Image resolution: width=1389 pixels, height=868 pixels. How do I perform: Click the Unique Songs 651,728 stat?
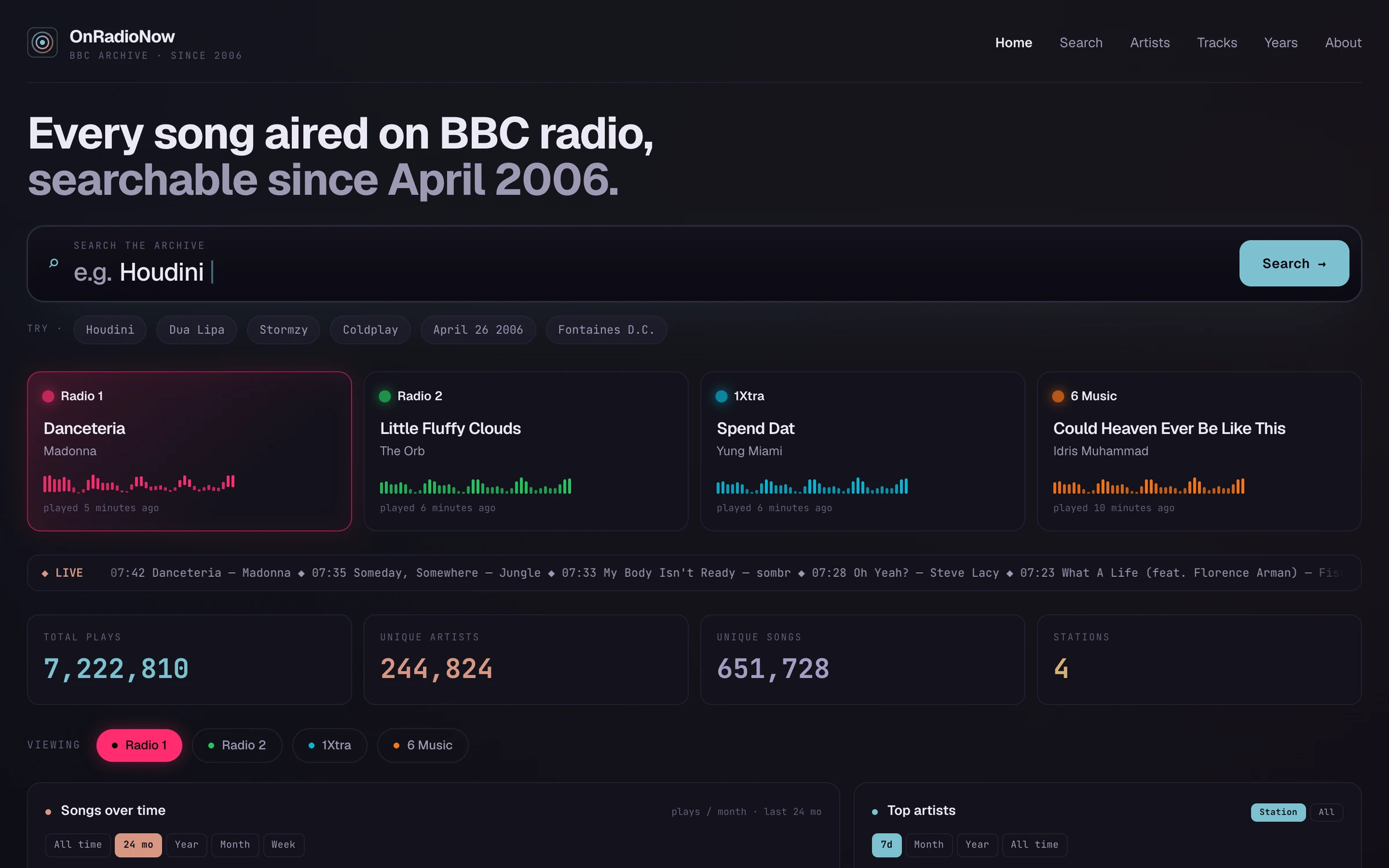[773, 669]
